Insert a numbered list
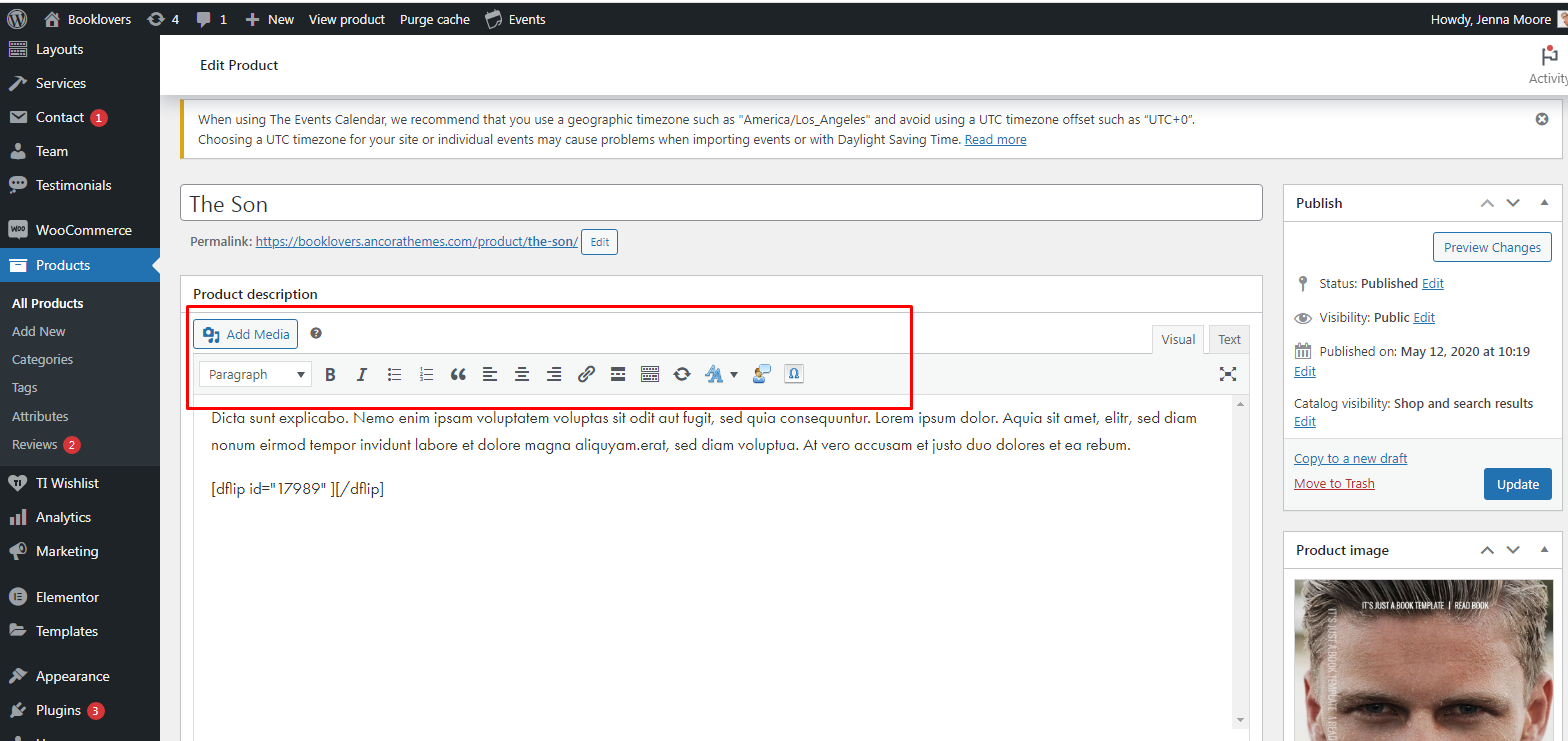Screen dimensions: 1568x741 pyautogui.click(x=426, y=374)
